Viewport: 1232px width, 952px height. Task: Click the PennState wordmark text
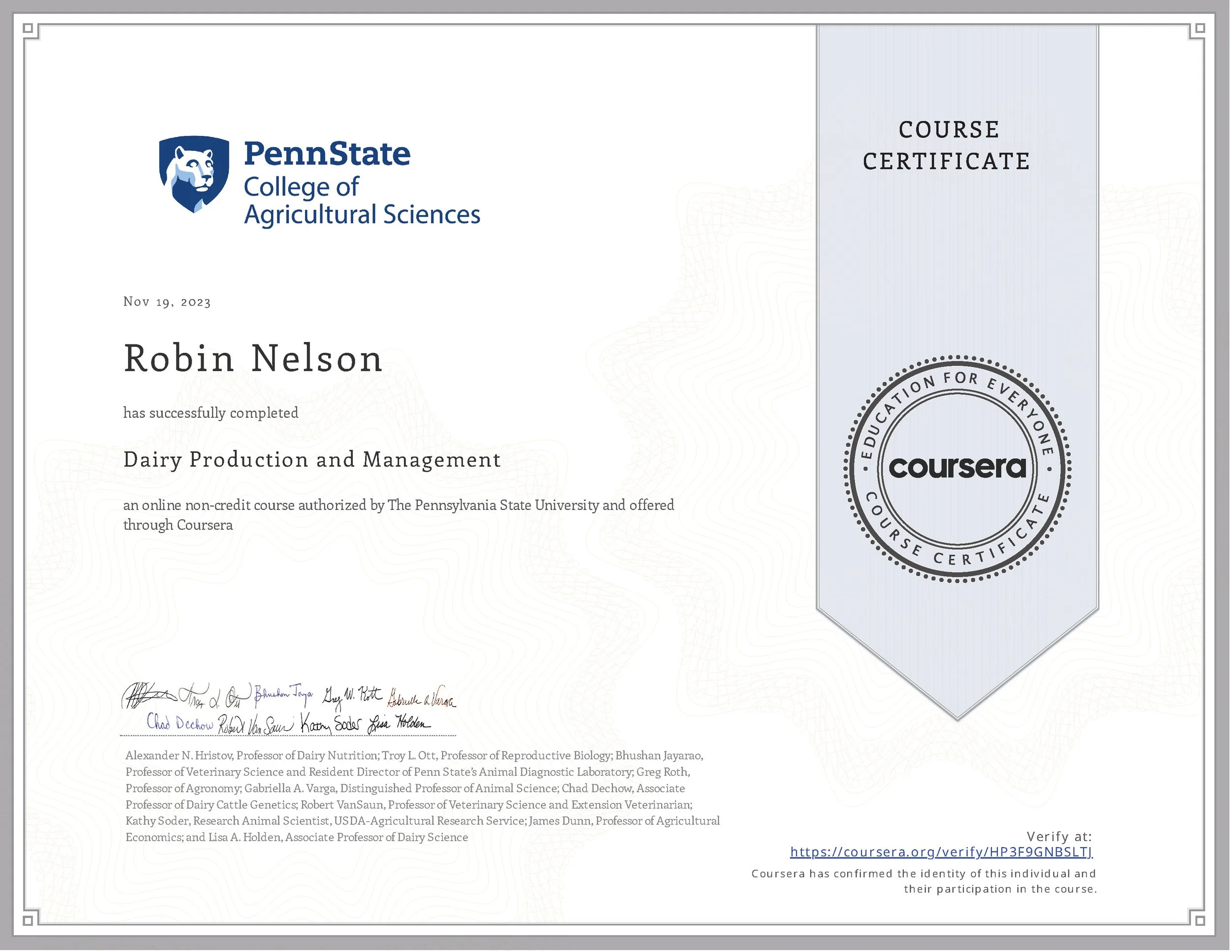click(x=327, y=154)
